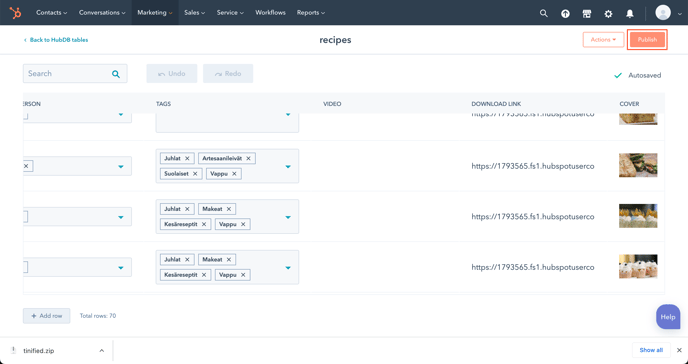Viewport: 688px width, 364px height.
Task: Open the Help widget
Action: [x=668, y=317]
